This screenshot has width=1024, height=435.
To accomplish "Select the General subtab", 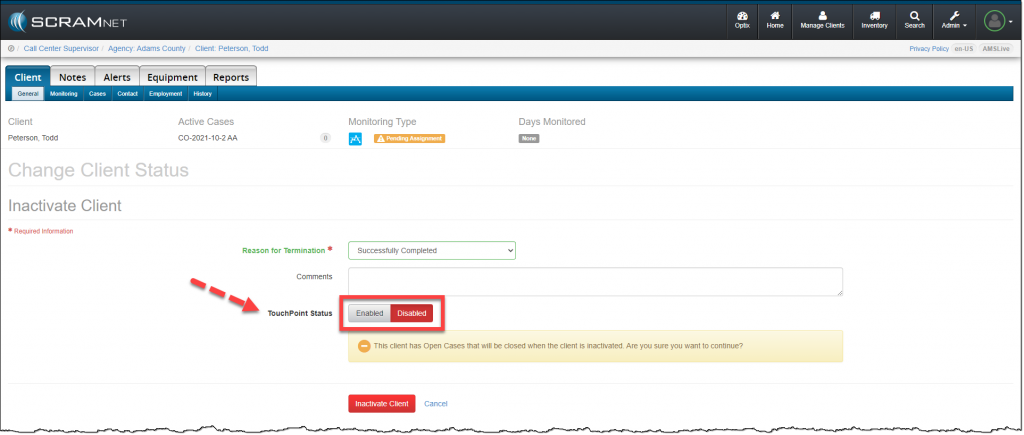I will coord(28,94).
